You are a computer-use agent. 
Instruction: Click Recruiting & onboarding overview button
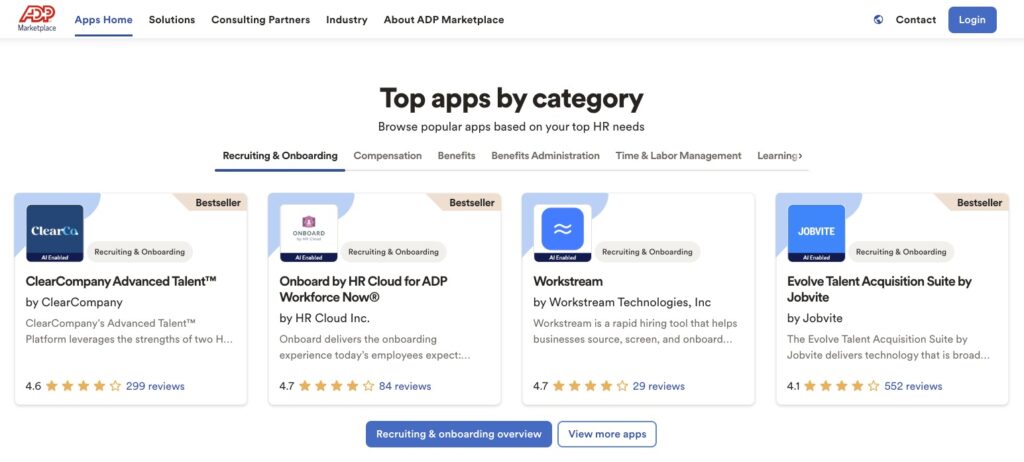coord(458,434)
